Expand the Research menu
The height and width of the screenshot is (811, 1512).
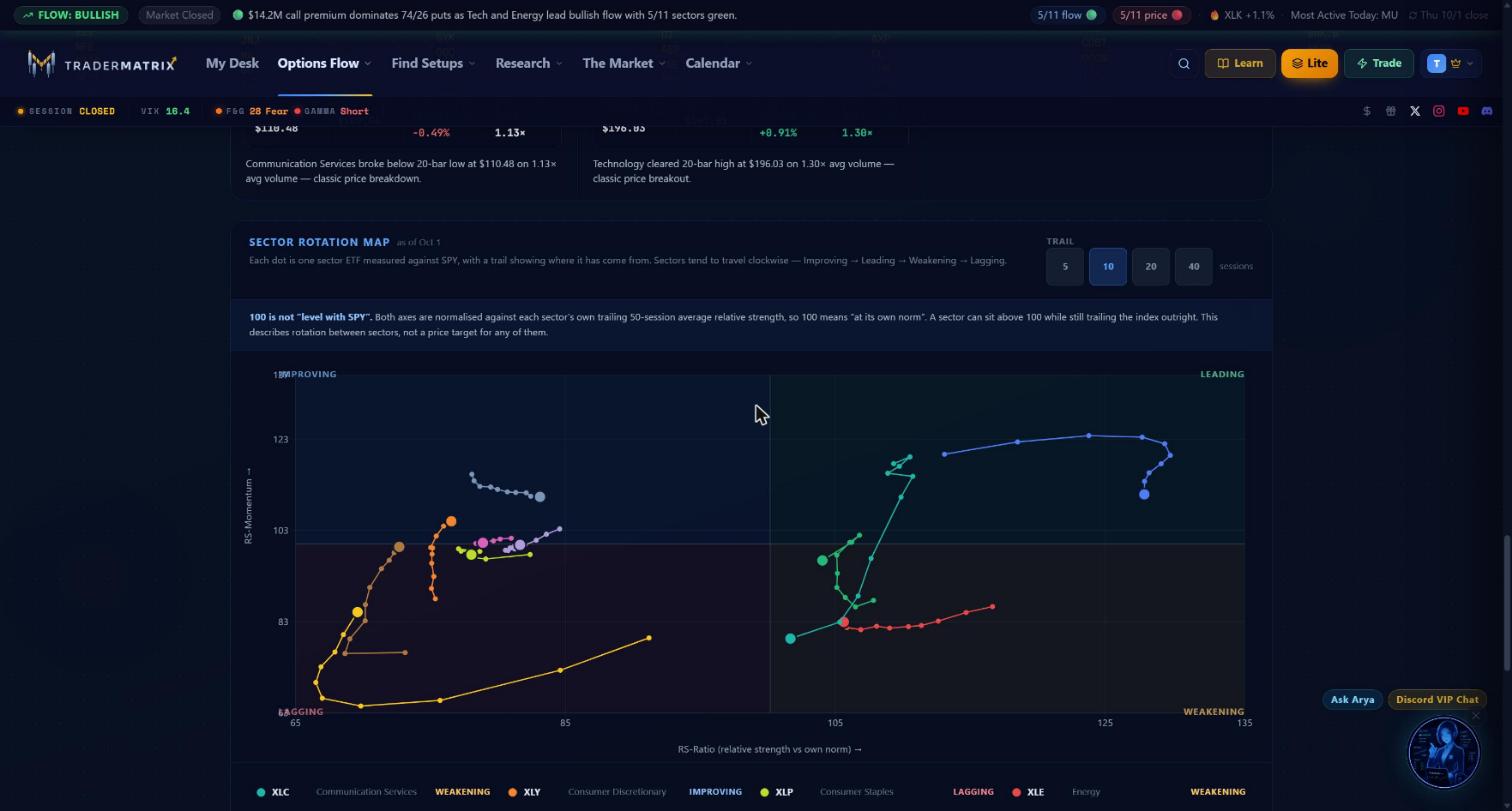coord(529,63)
